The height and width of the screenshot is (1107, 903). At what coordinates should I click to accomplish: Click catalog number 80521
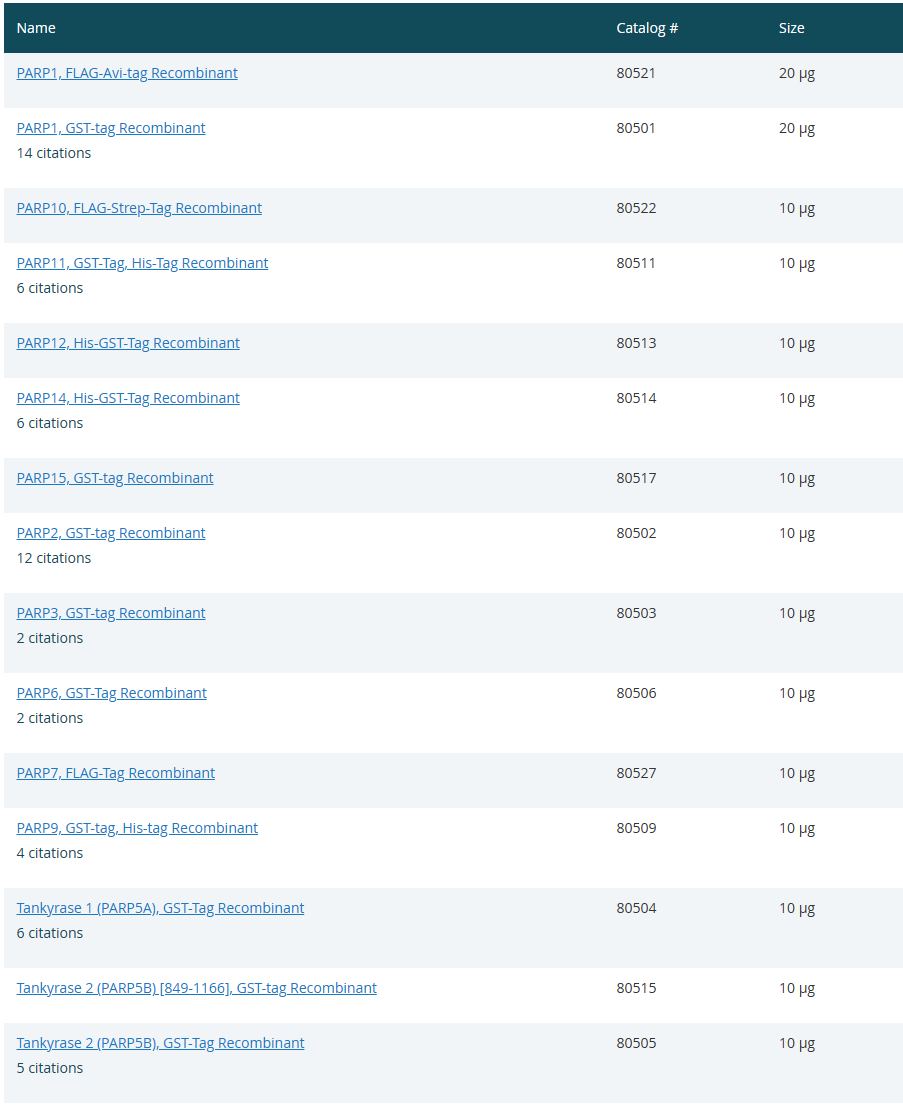(636, 73)
